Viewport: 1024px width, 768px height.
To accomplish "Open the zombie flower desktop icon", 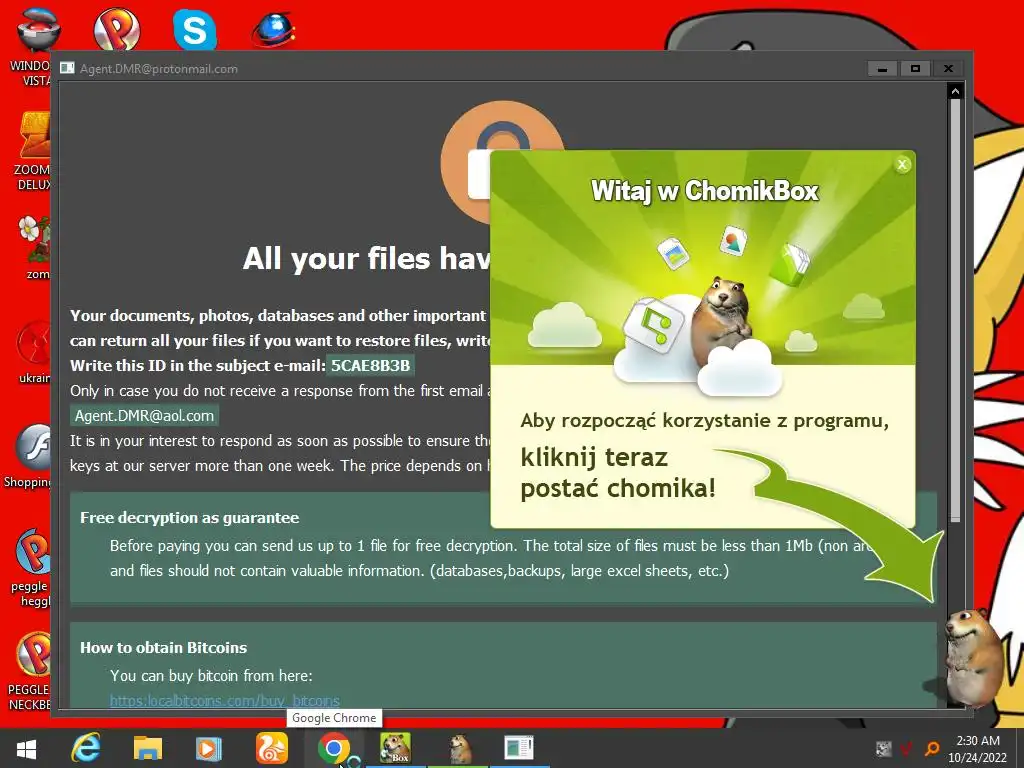I will 34,248.
